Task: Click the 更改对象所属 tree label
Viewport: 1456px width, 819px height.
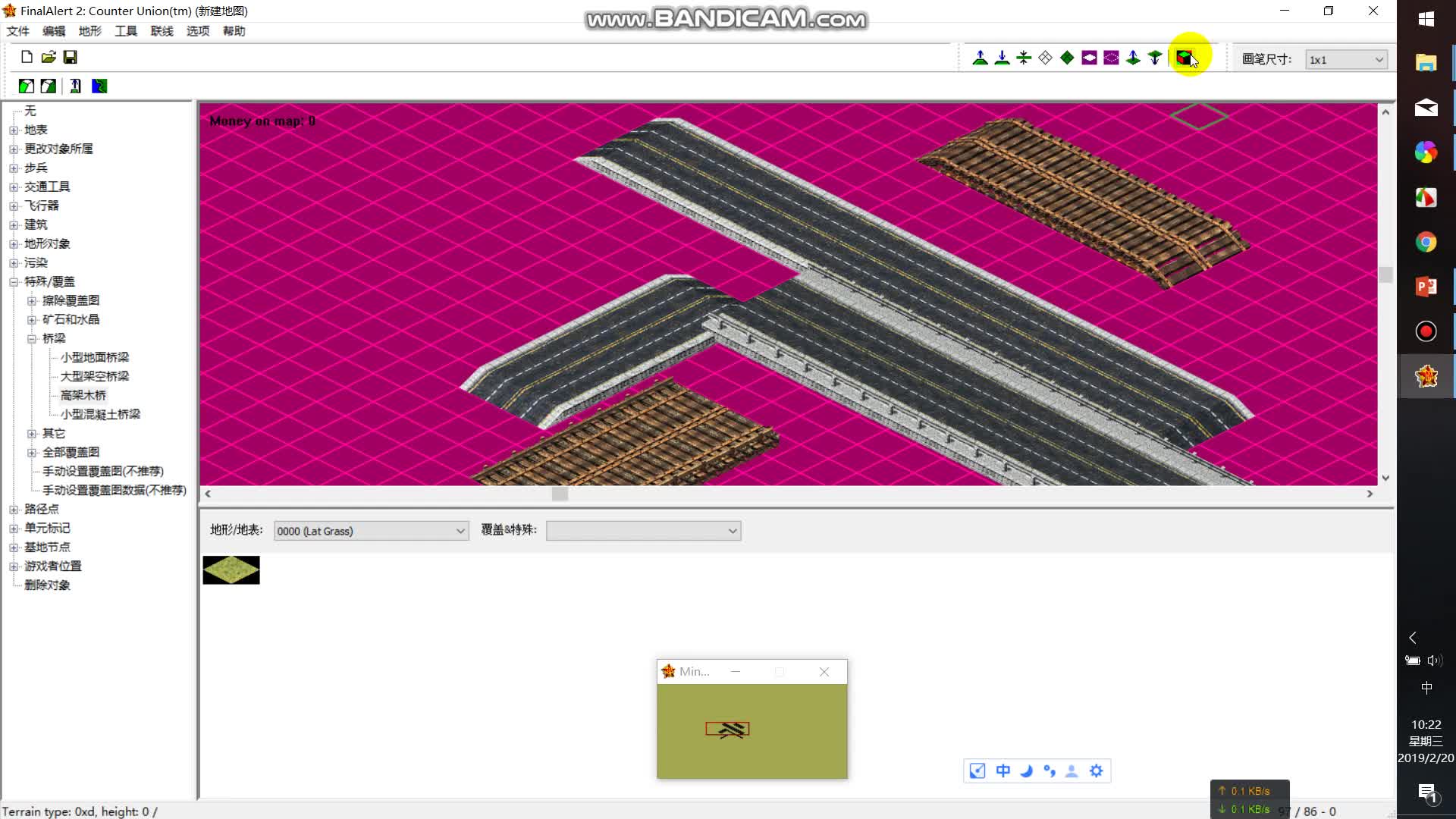Action: 58,149
